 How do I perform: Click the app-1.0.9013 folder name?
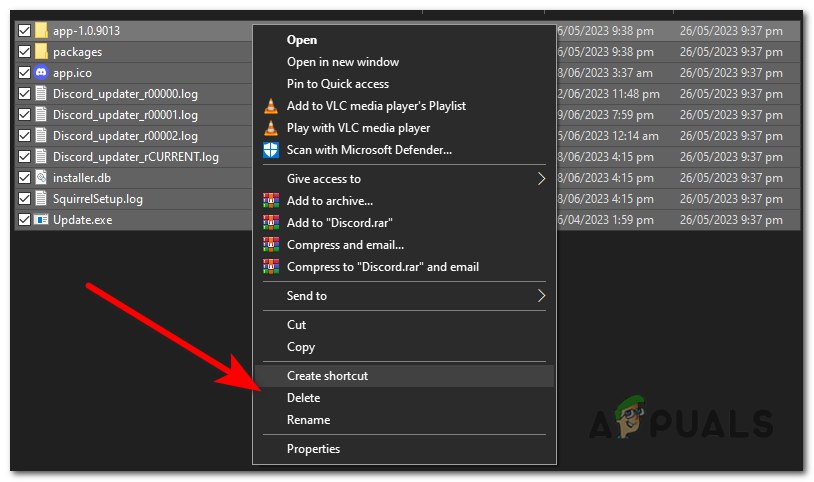[x=86, y=31]
